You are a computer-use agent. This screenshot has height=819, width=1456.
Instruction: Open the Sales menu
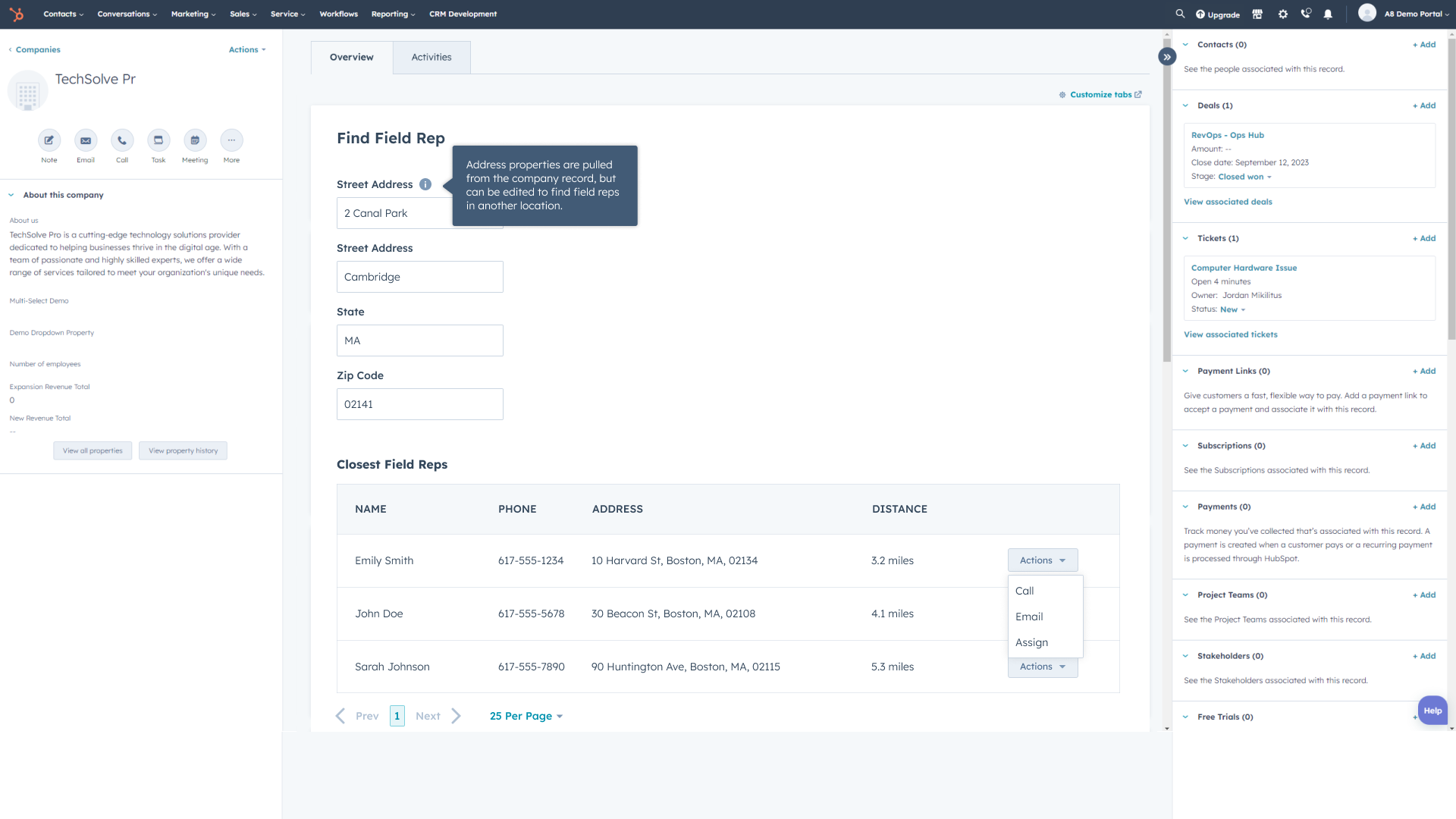pyautogui.click(x=243, y=14)
